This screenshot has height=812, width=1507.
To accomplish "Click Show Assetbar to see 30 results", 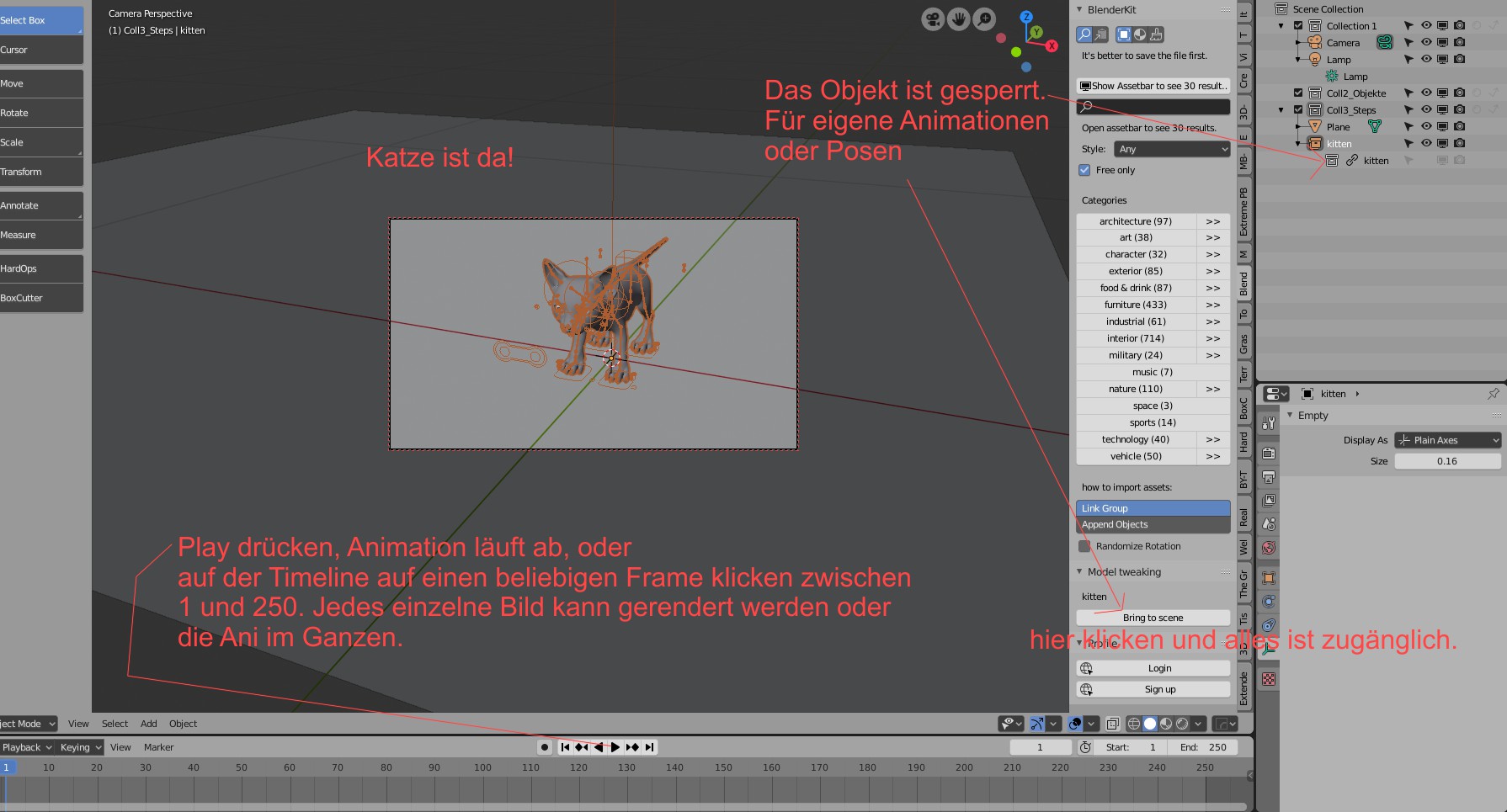I will pos(1153,86).
